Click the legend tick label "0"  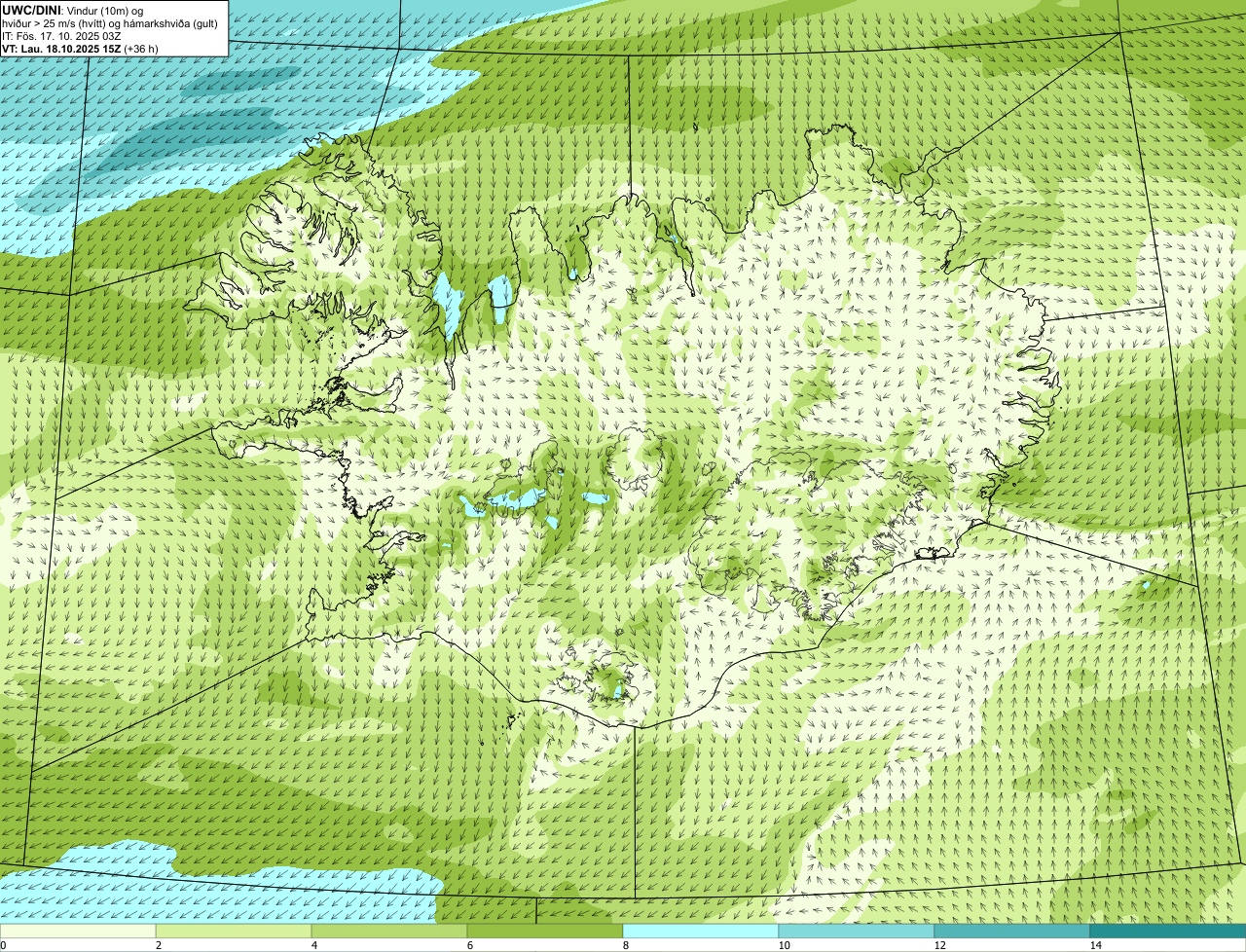click(x=3, y=945)
